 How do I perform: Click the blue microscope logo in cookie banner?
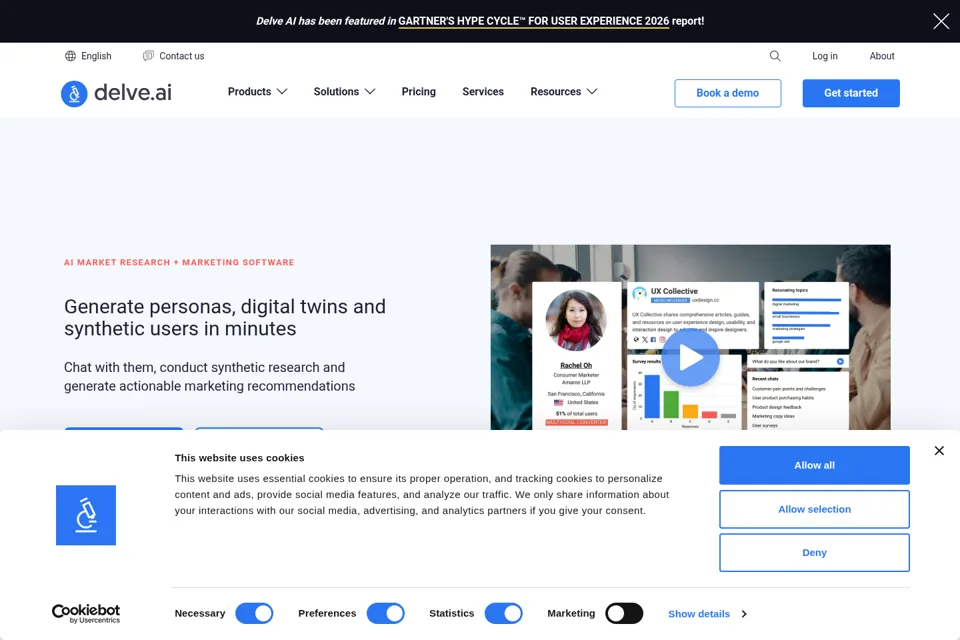(86, 515)
